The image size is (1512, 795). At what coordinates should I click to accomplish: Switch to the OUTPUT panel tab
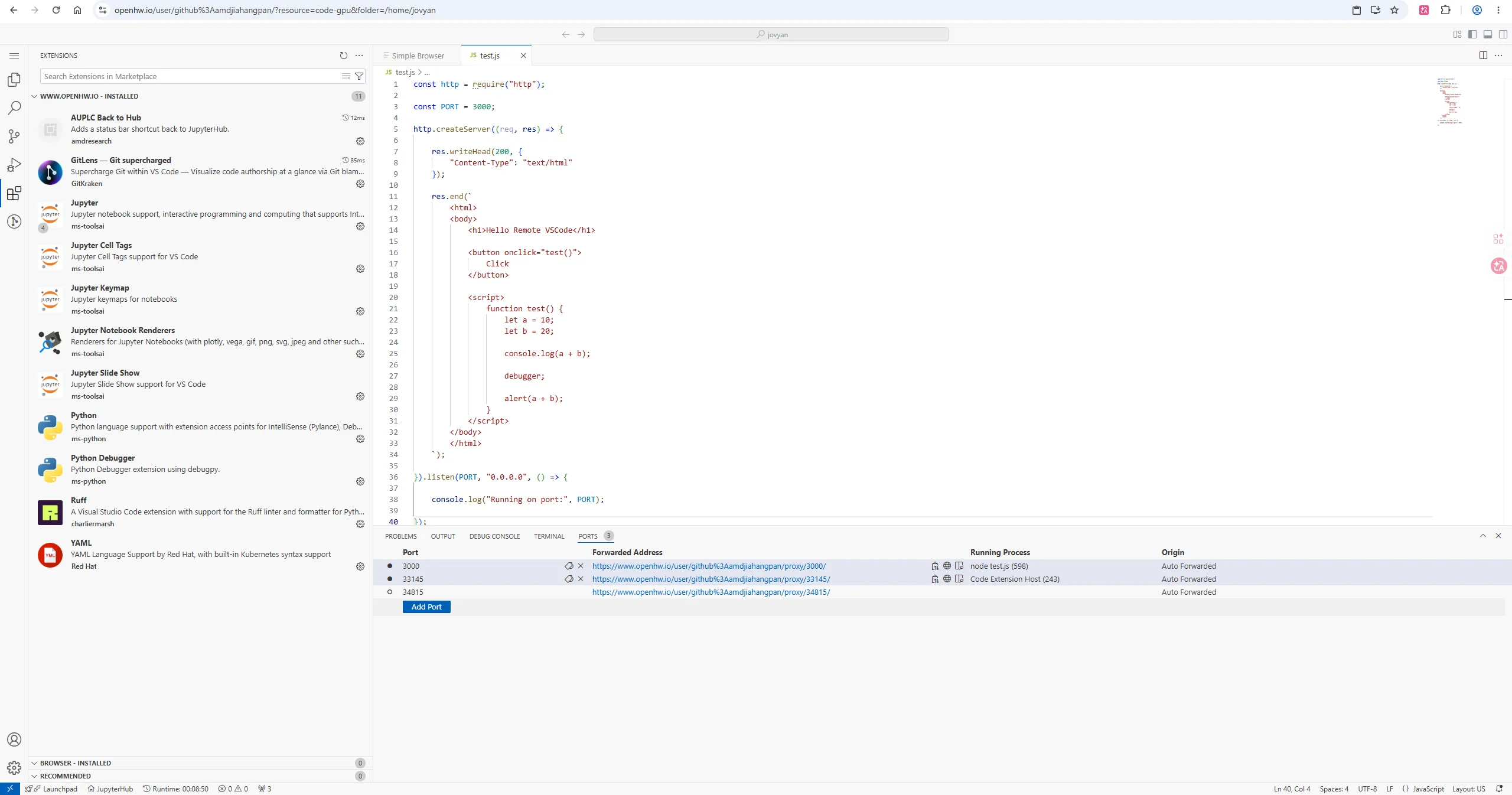[443, 536]
